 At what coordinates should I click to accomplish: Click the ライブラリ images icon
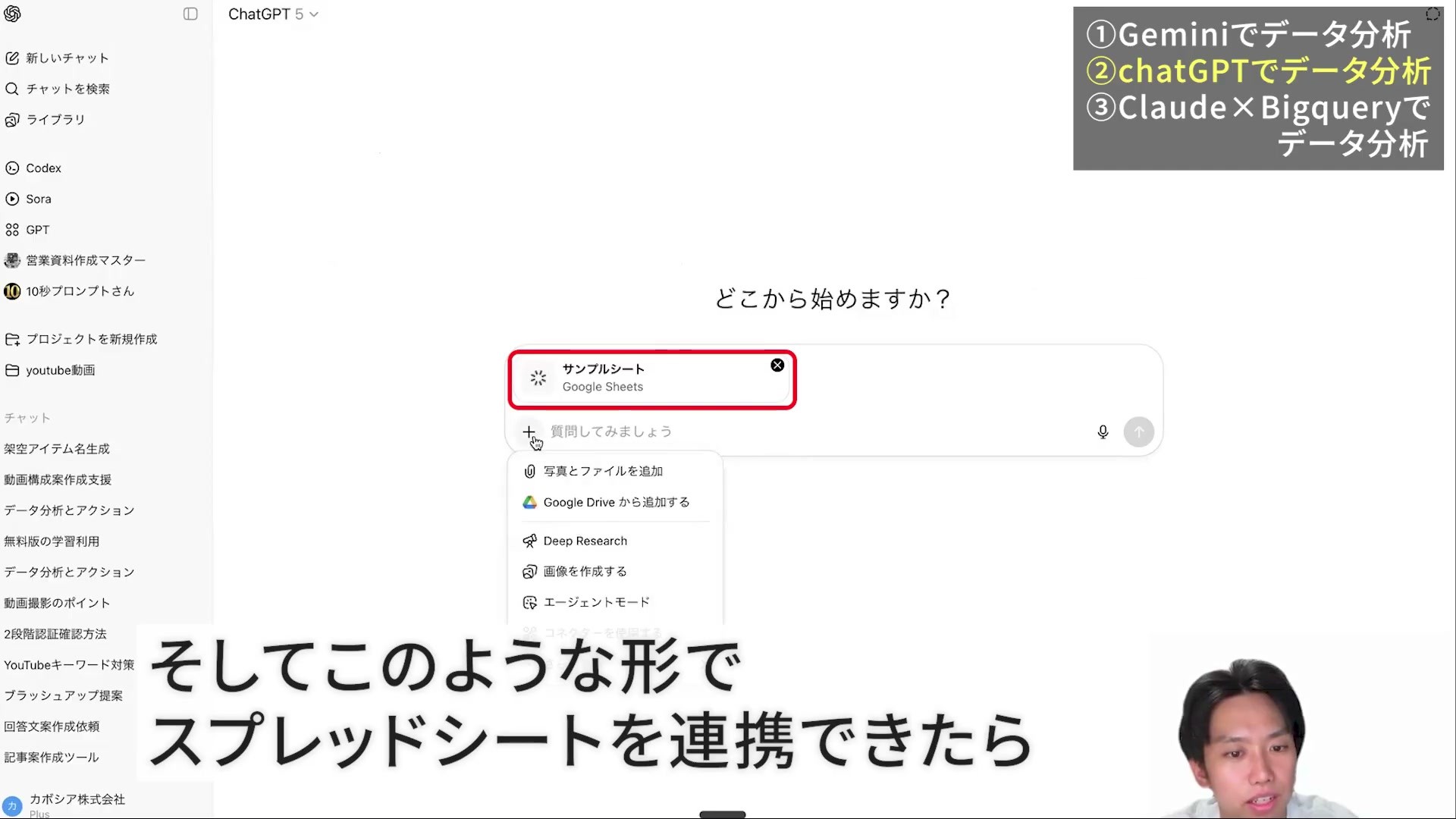click(12, 120)
